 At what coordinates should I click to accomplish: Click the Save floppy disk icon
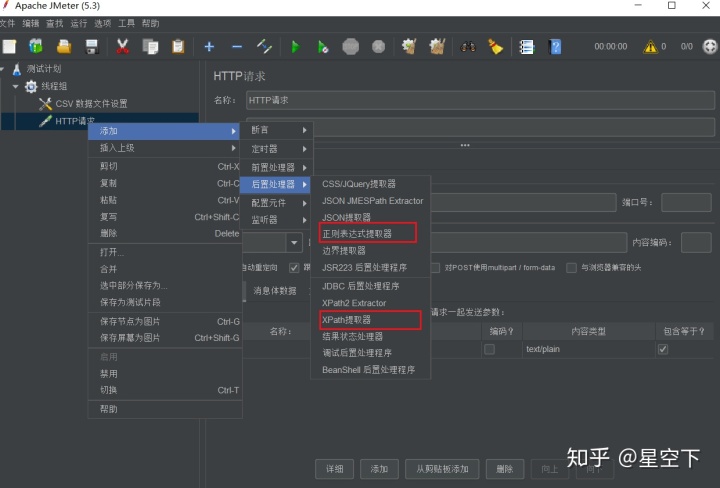pos(92,46)
